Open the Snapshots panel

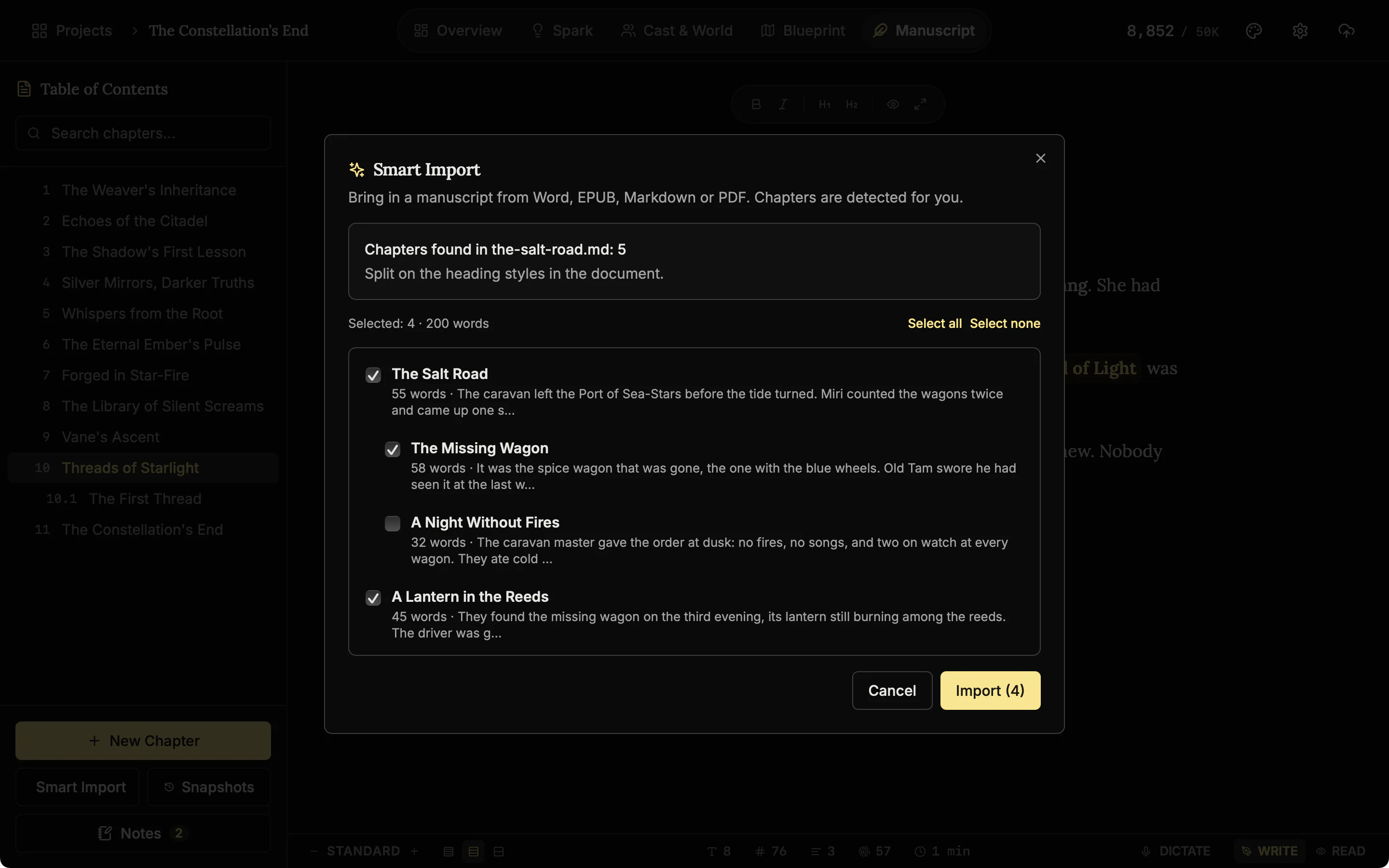[x=209, y=787]
